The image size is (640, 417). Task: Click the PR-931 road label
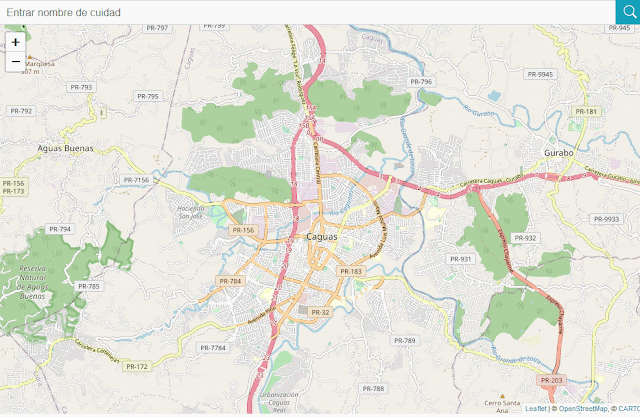click(x=460, y=259)
